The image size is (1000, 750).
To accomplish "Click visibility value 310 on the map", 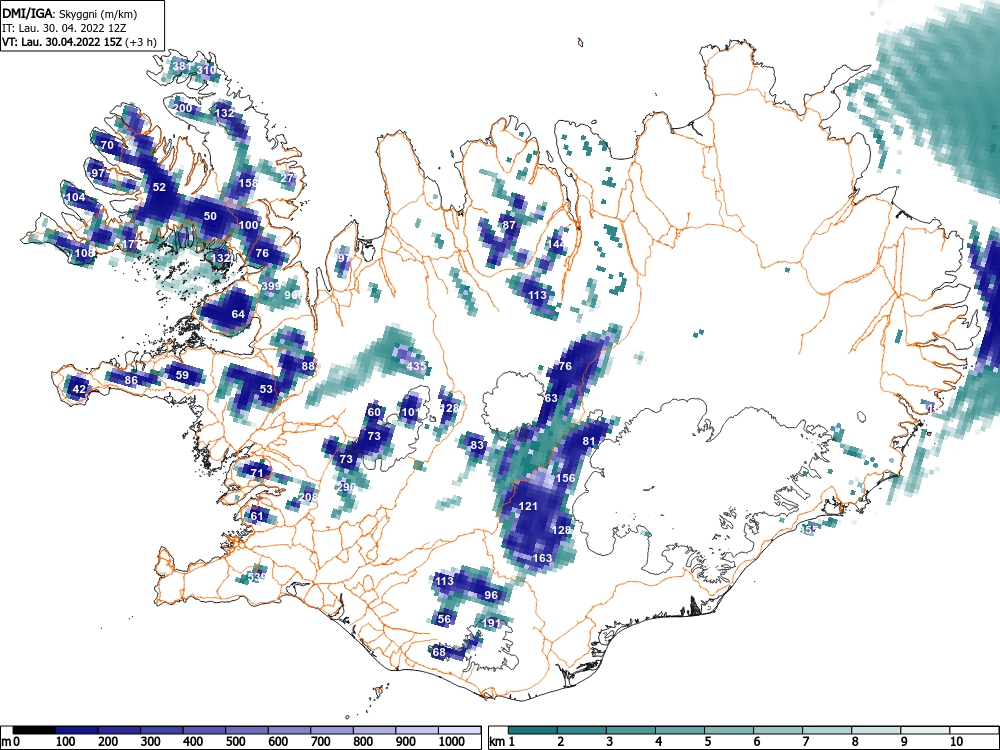I will coord(206,70).
